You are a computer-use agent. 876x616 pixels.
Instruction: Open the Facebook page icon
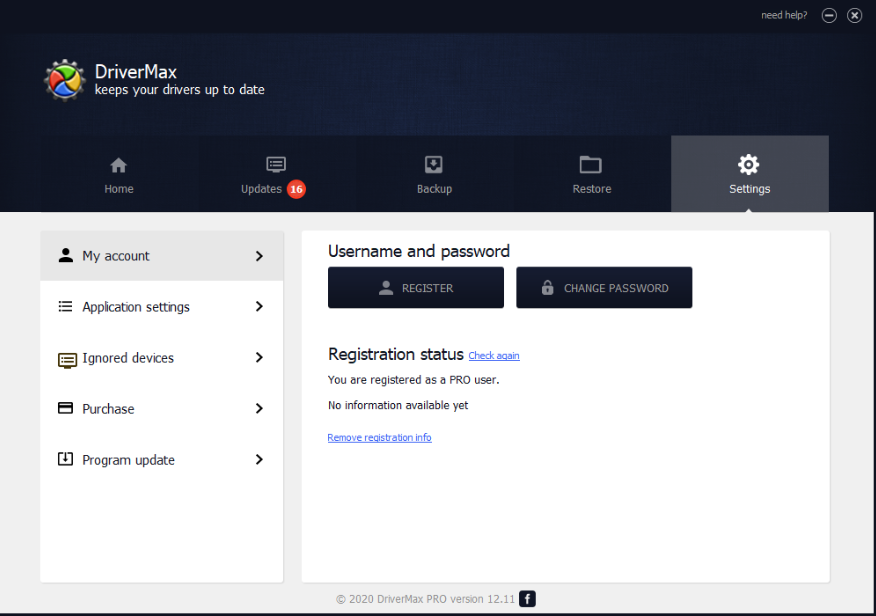pyautogui.click(x=527, y=599)
